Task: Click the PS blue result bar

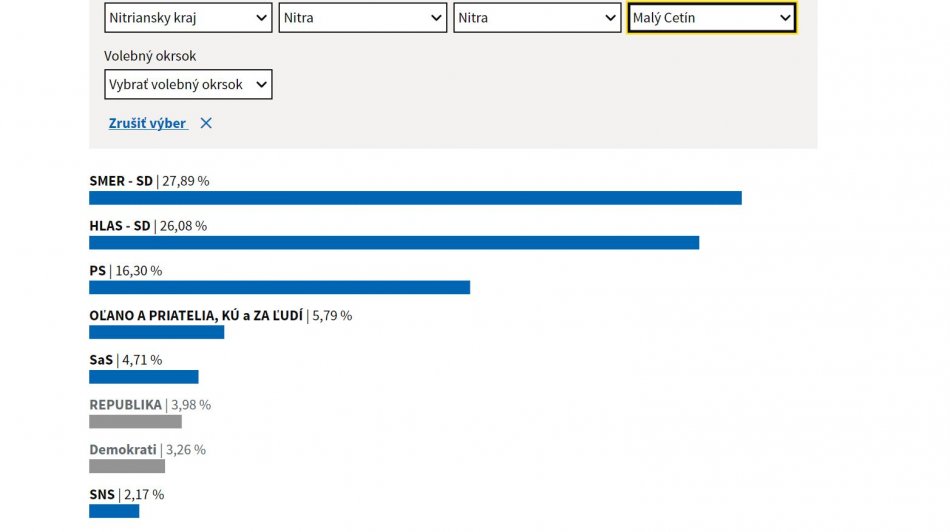Action: [x=279, y=288]
